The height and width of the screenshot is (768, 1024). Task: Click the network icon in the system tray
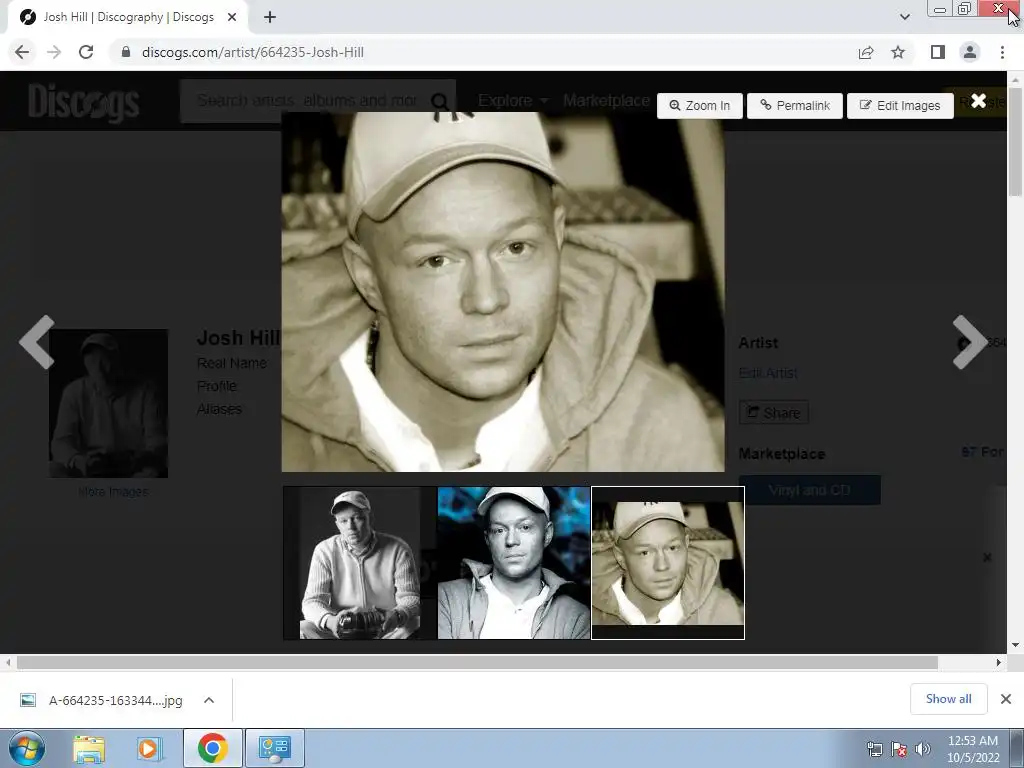tap(874, 749)
